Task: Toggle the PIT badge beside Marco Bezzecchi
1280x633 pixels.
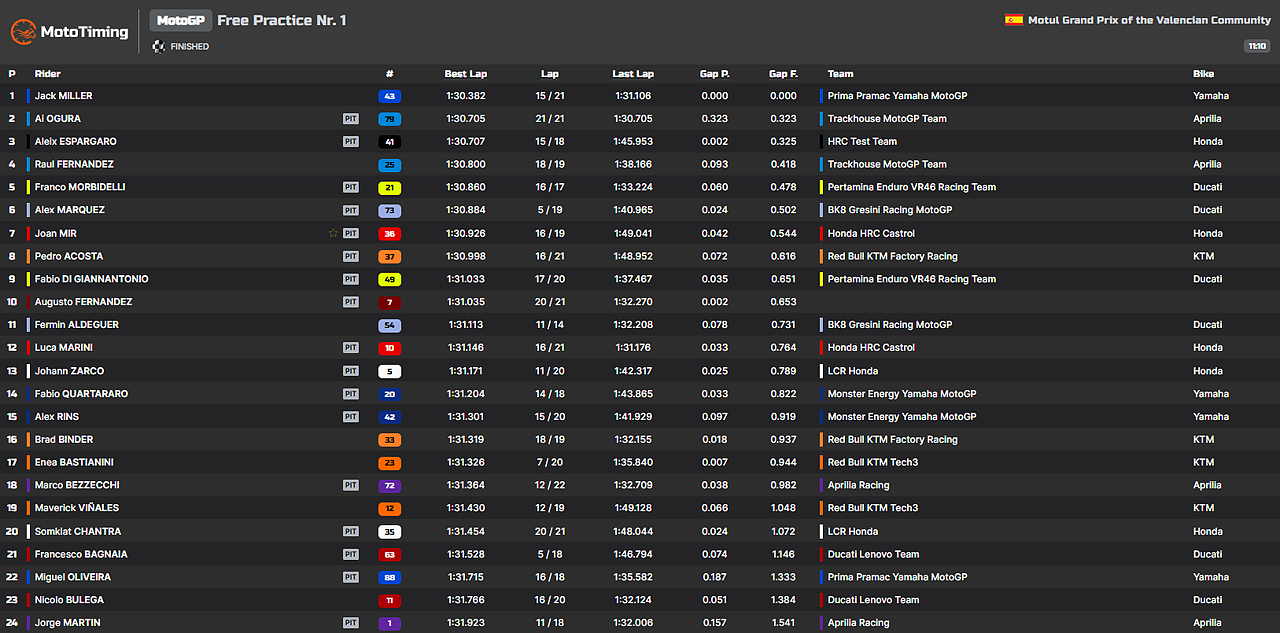Action: [351, 484]
